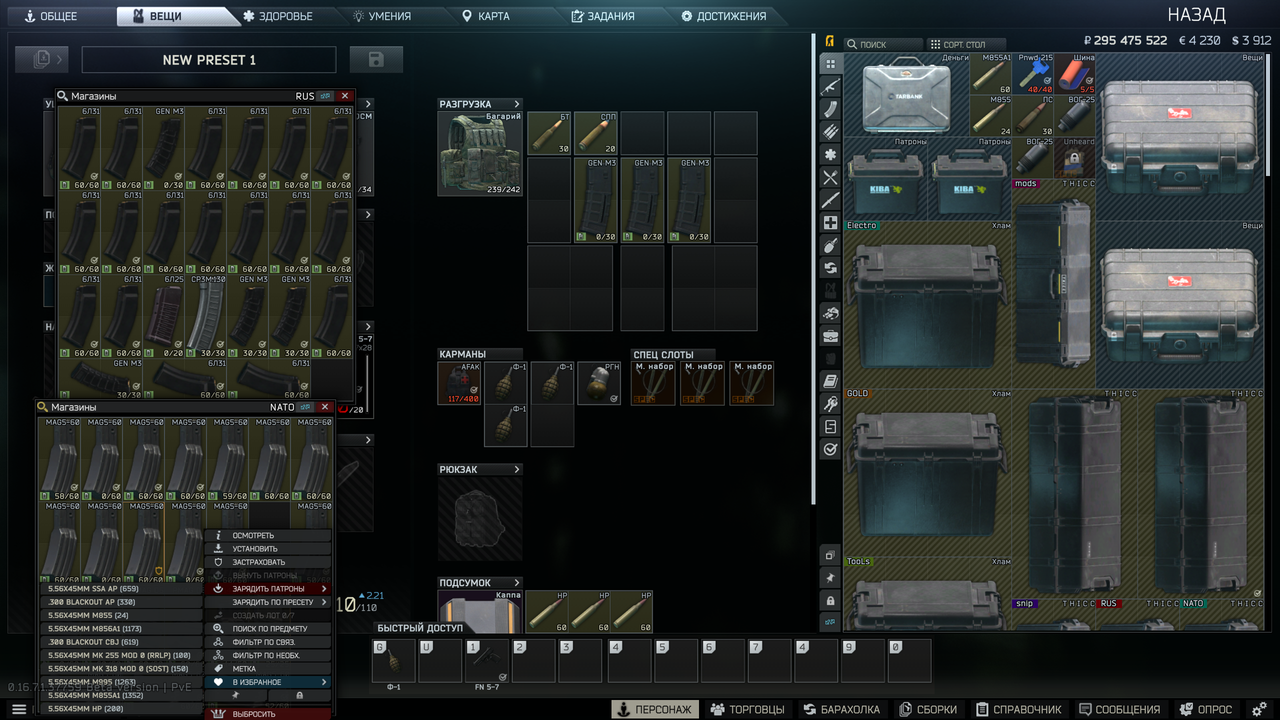Expand the Подсумок section arrow
This screenshot has height=720, width=1280.
[x=517, y=583]
